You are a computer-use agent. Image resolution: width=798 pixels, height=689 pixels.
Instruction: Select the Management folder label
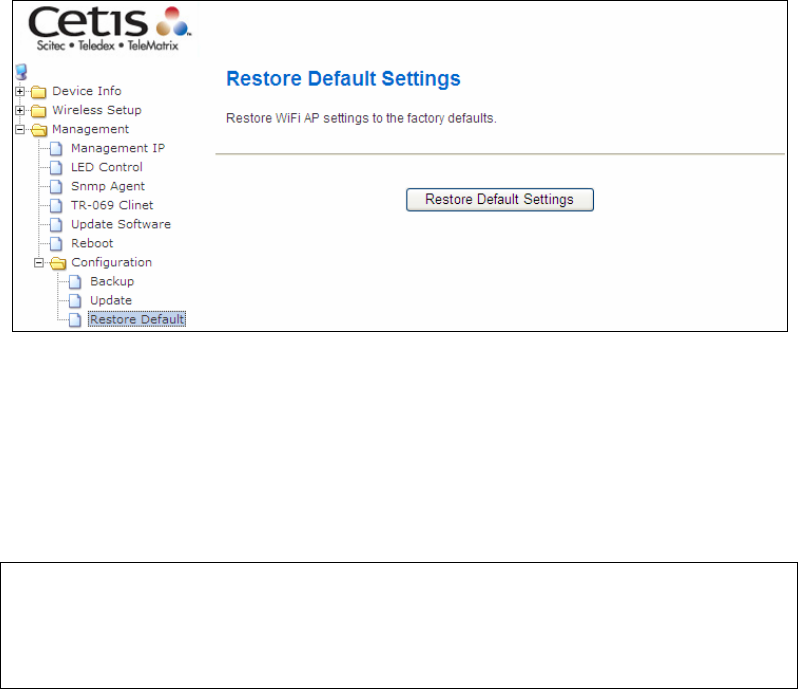(x=91, y=129)
